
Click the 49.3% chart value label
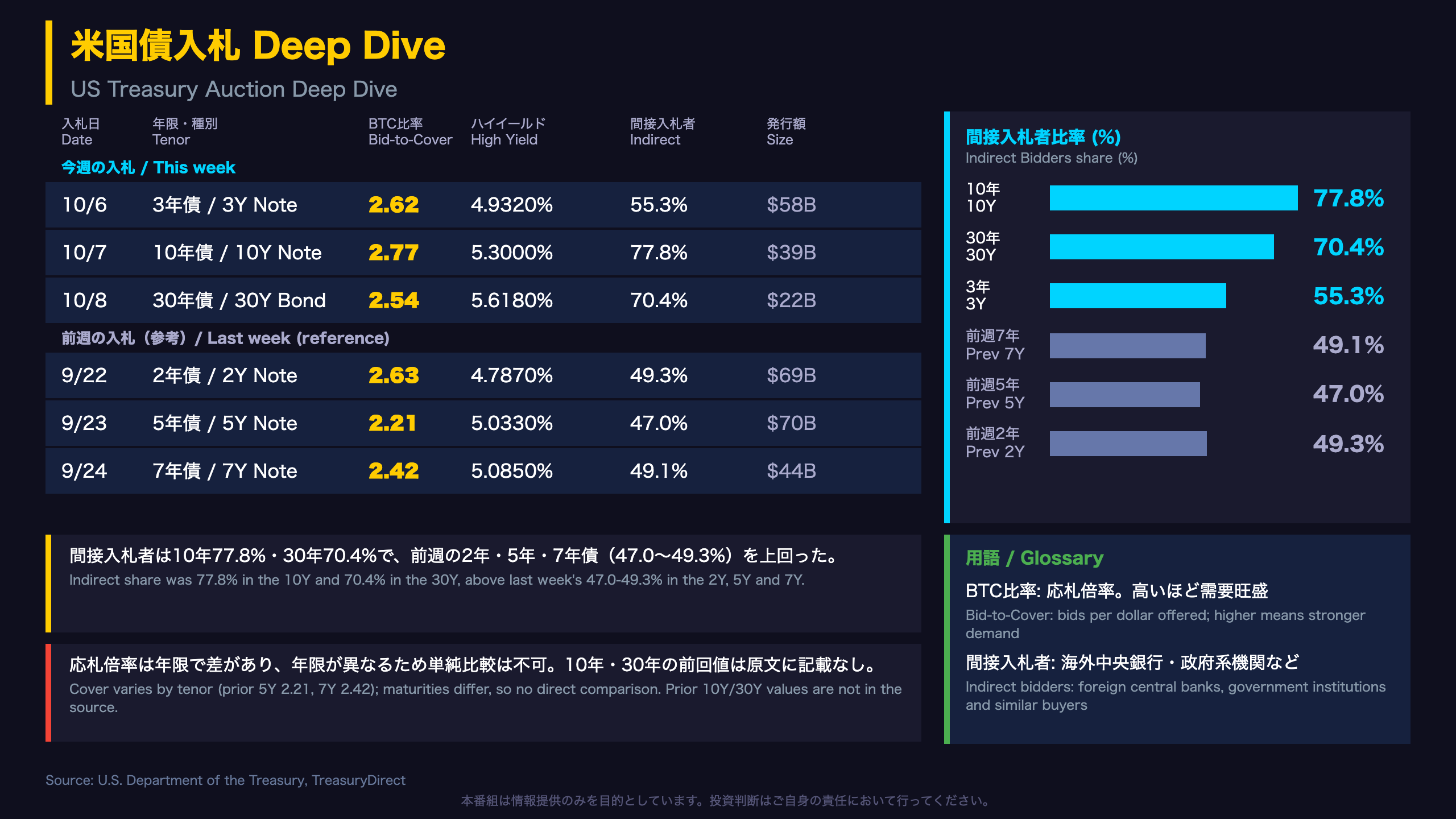point(1349,444)
